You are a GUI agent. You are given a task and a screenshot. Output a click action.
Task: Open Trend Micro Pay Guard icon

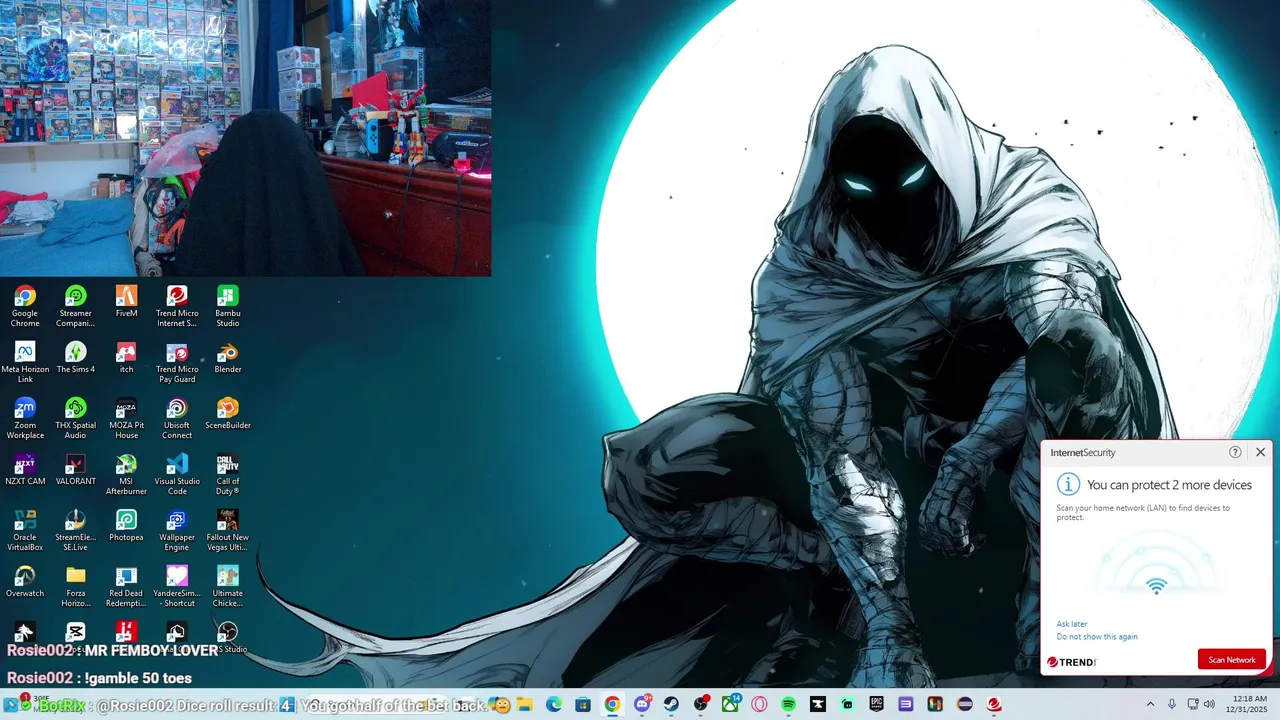pyautogui.click(x=177, y=362)
